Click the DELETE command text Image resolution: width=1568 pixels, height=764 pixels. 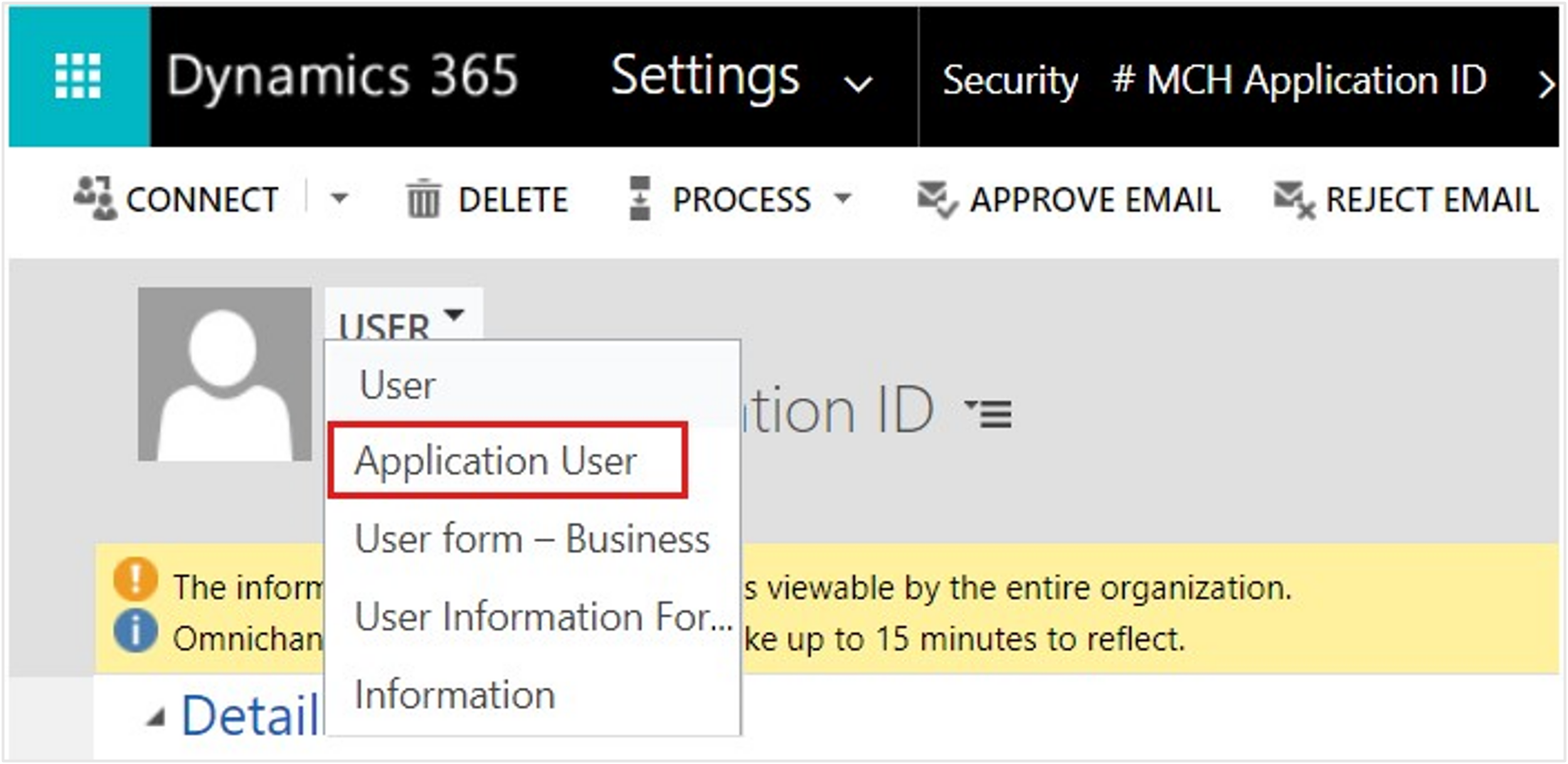513,200
